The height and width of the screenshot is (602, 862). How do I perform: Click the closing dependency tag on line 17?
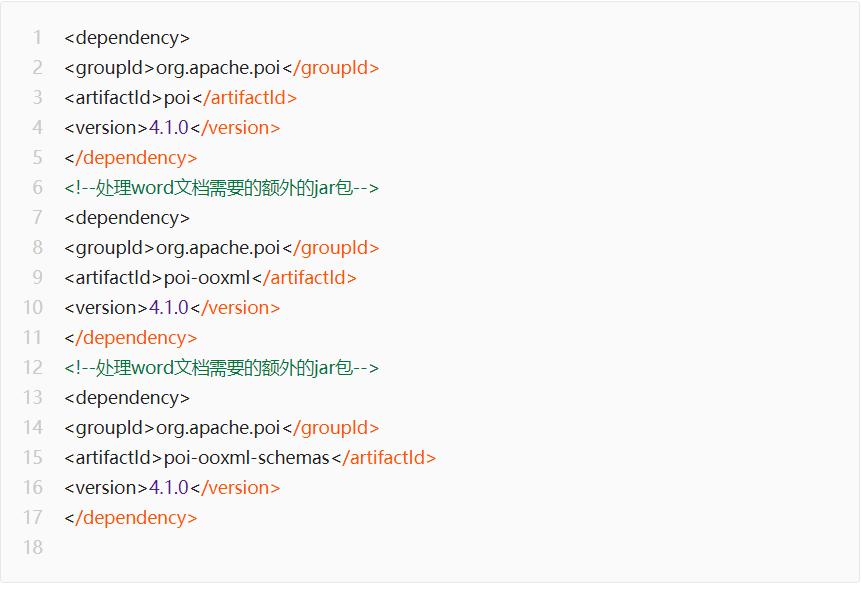[x=131, y=518]
